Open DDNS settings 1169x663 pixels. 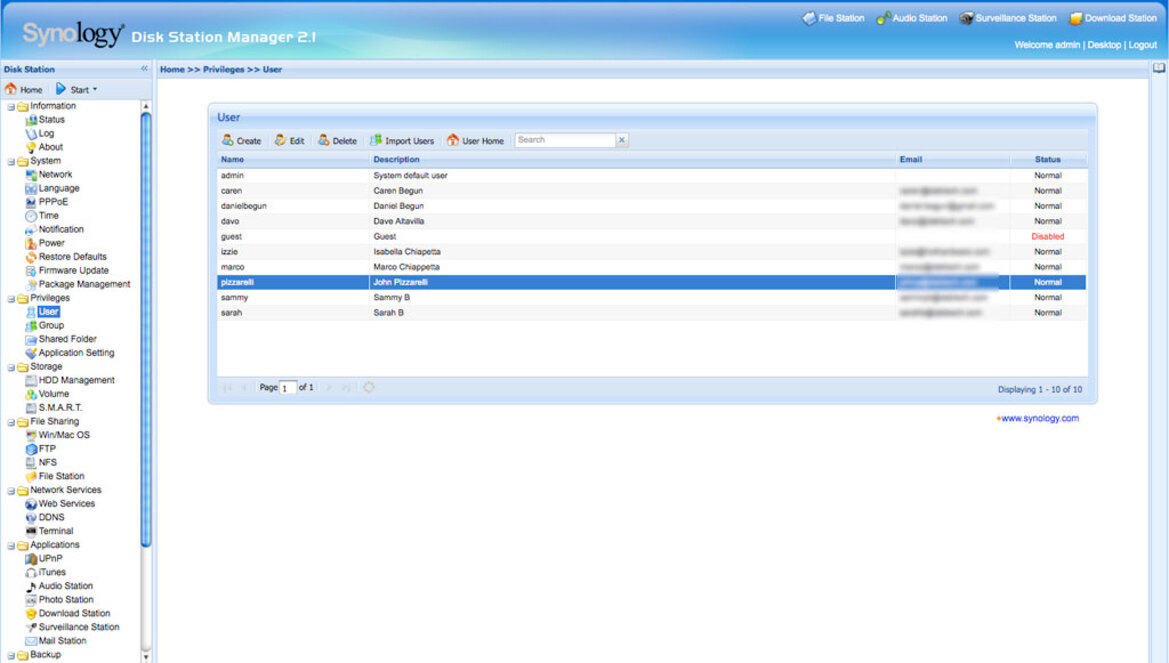point(51,517)
